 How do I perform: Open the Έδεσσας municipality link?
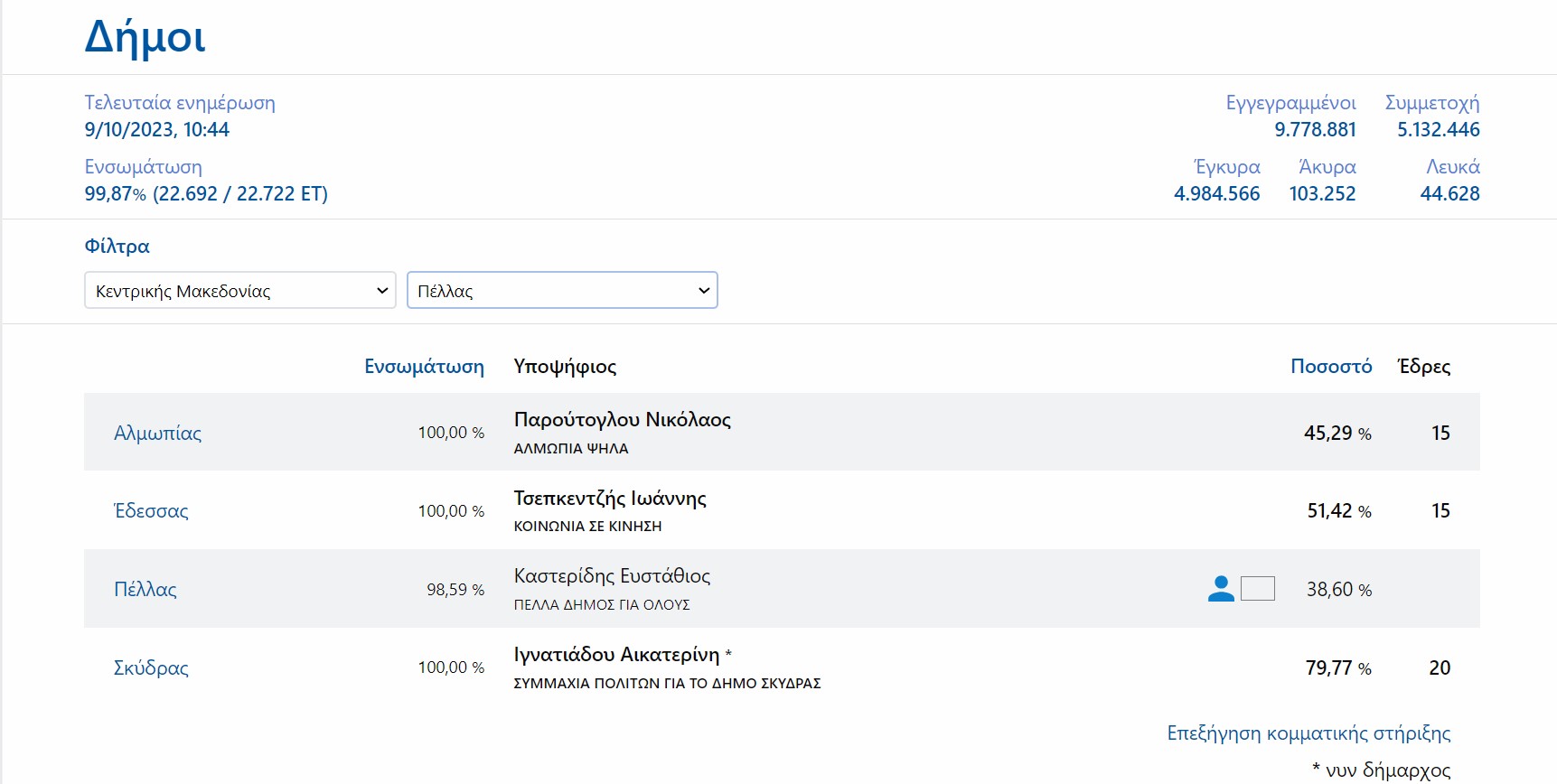pos(151,511)
